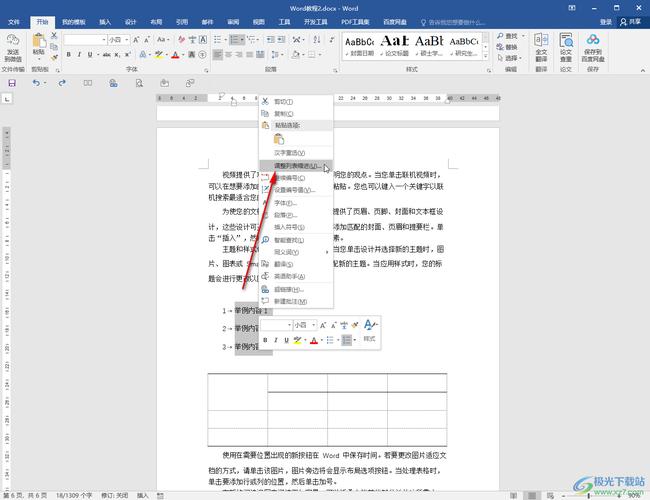Click the Save icon in quick access toolbar

(12, 83)
